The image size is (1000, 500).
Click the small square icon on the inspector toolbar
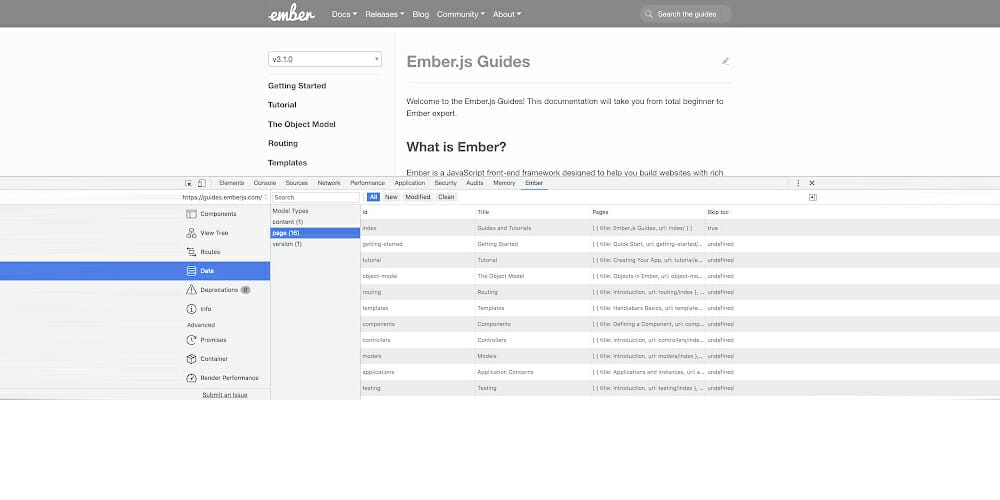812,197
